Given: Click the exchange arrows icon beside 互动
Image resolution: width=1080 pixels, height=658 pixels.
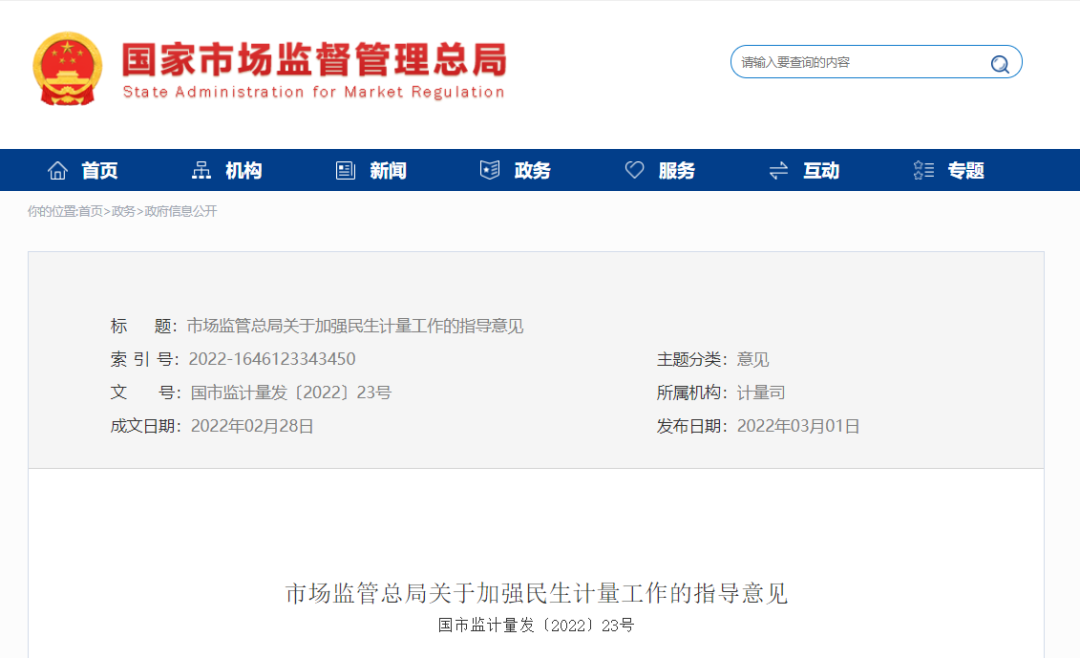Looking at the screenshot, I should (778, 170).
